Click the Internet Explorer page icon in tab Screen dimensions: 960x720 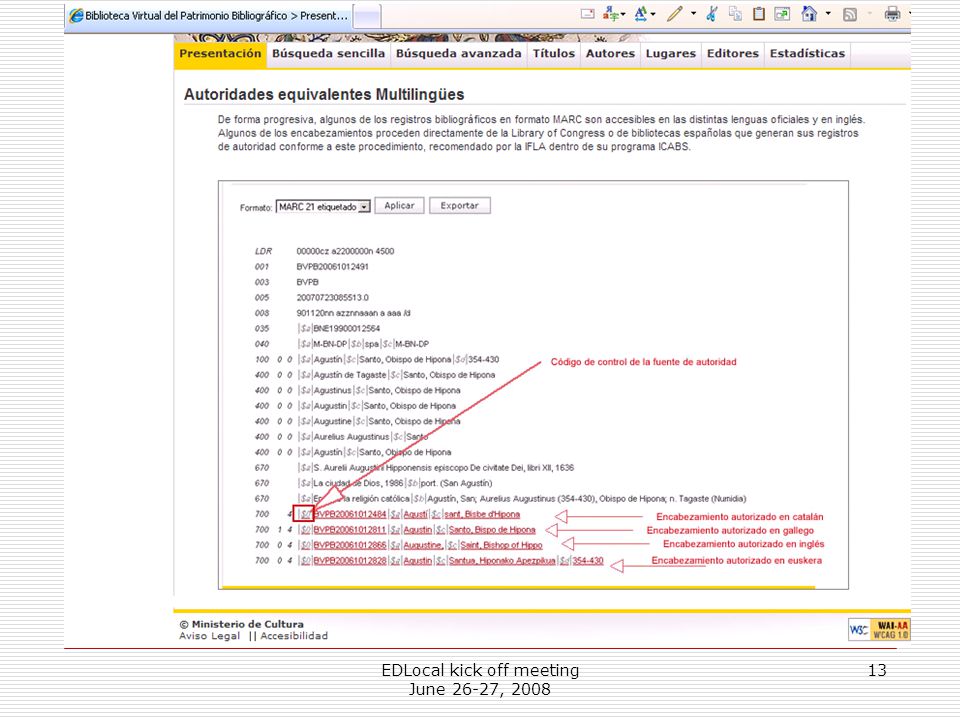(76, 16)
